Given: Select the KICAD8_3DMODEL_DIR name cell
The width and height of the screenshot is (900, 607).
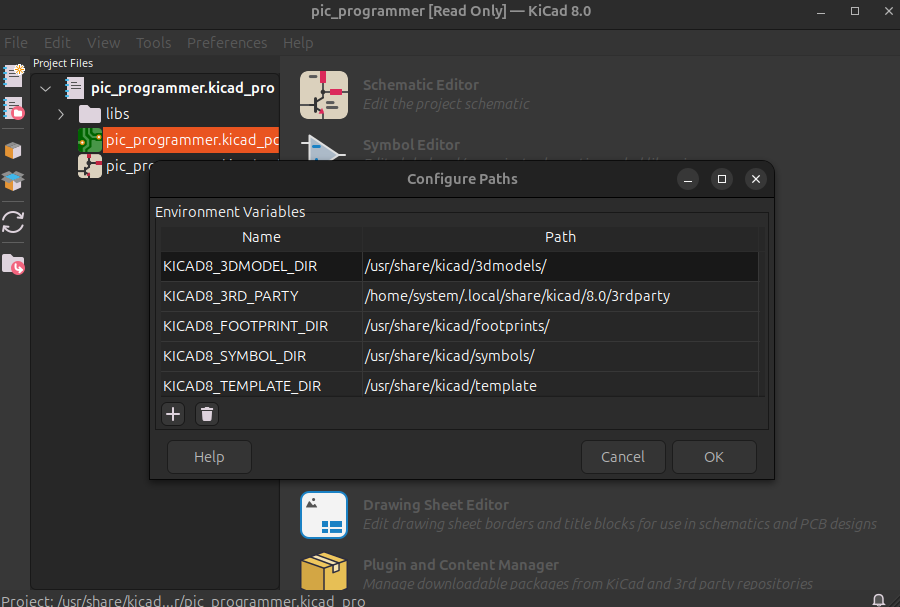Looking at the screenshot, I should point(261,266).
